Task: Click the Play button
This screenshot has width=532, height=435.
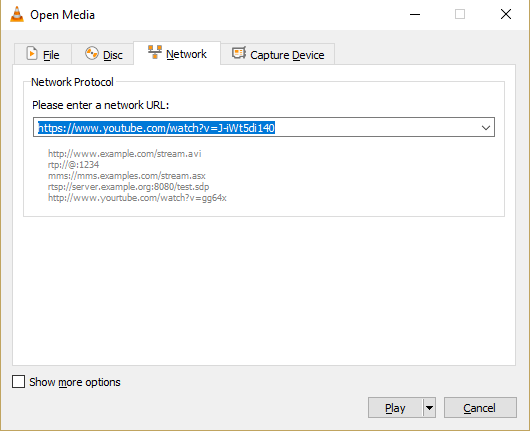Action: click(395, 408)
